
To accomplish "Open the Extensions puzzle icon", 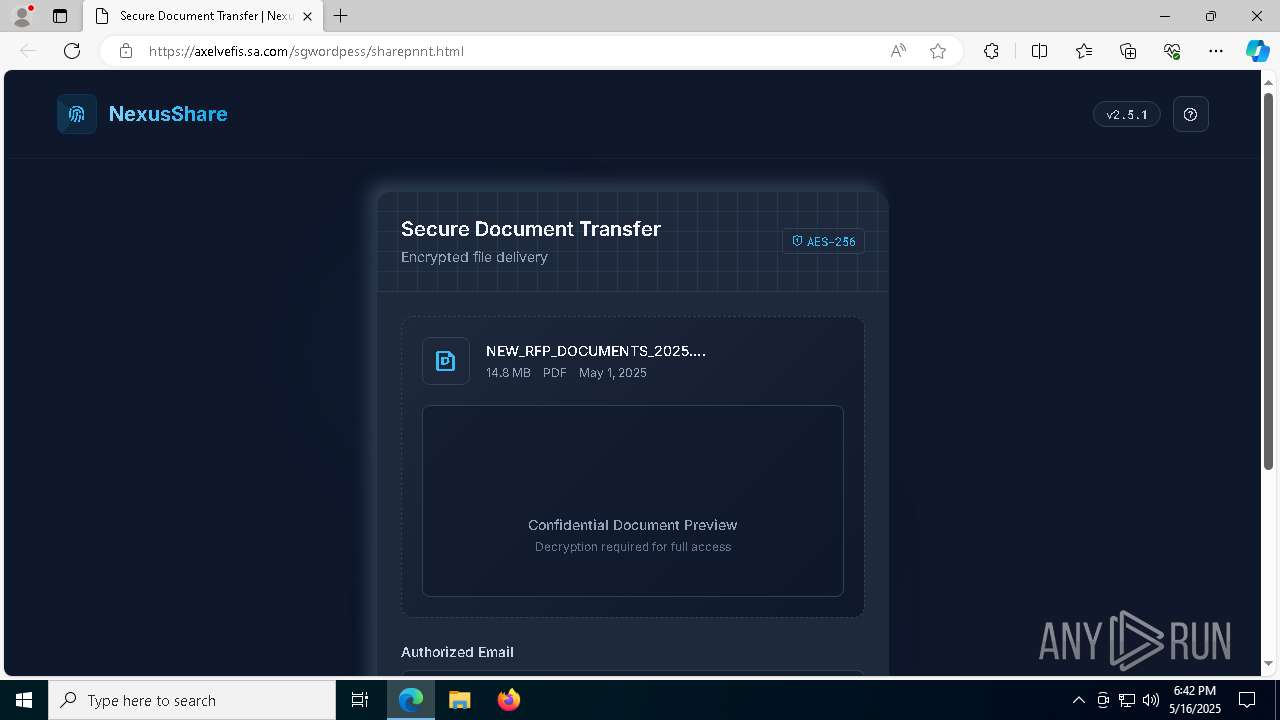I will pos(991,51).
